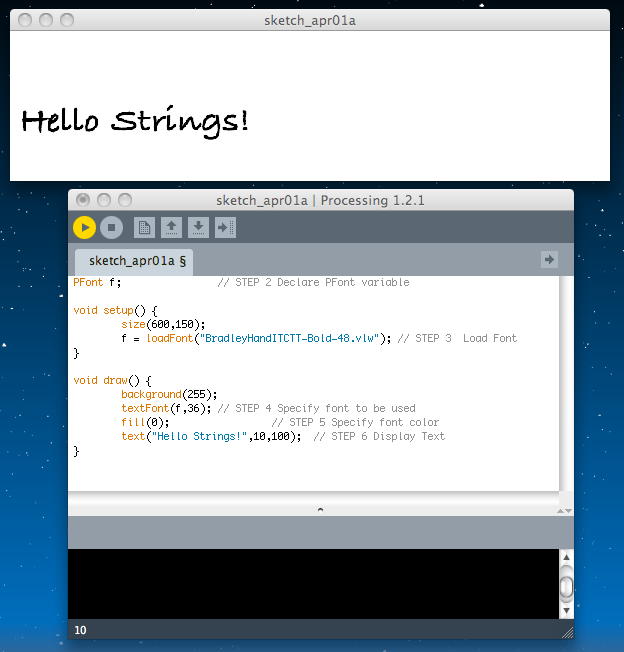Screen dimensions: 624x652
Task: Click the black console output area
Action: 313,584
